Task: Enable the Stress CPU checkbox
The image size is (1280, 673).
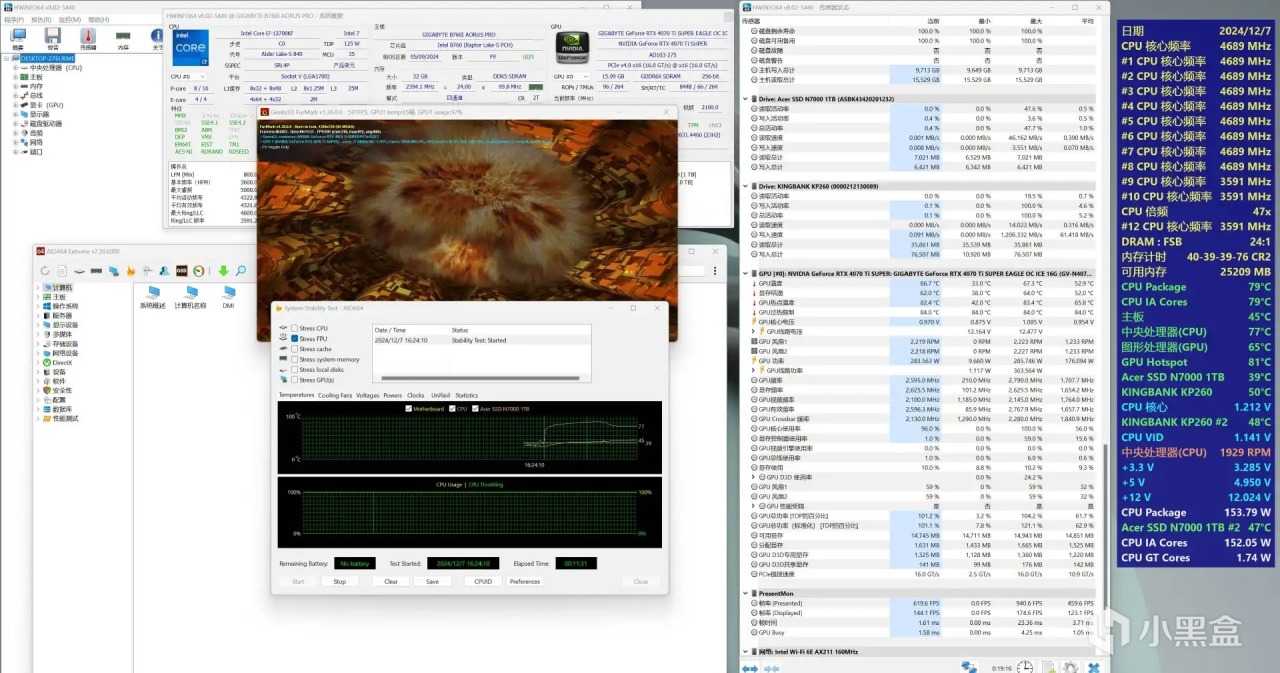Action: point(294,328)
